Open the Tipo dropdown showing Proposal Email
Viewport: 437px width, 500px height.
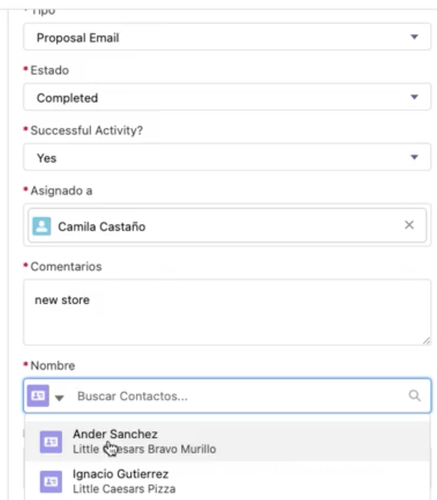point(227,37)
